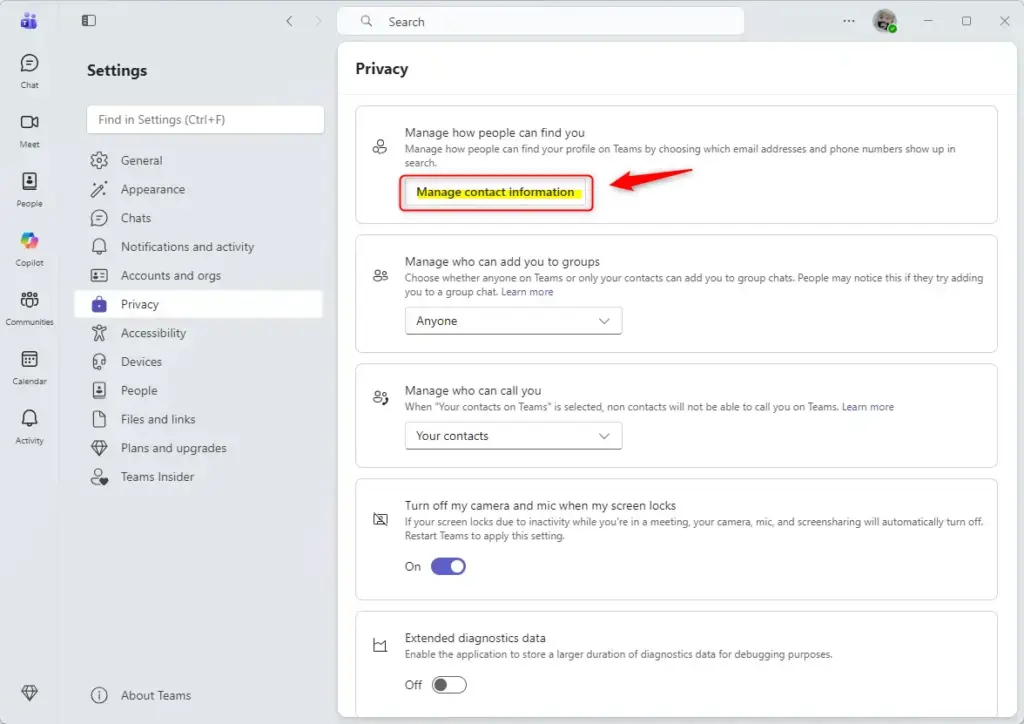Open Learn more link about calls
The image size is (1024, 724).
(867, 407)
